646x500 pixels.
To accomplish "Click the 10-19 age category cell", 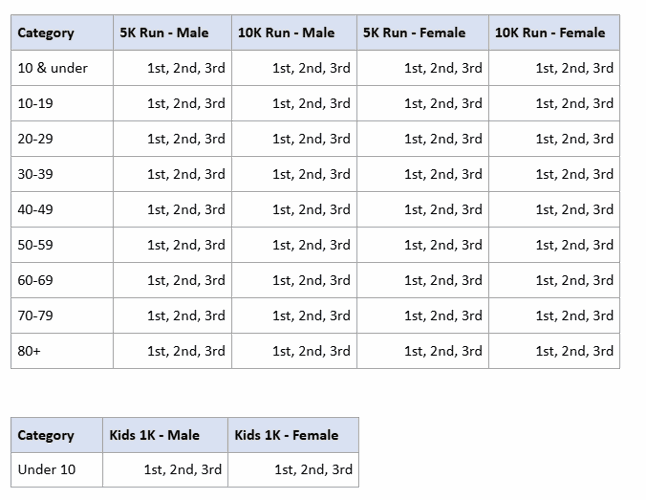I will pyautogui.click(x=40, y=103).
